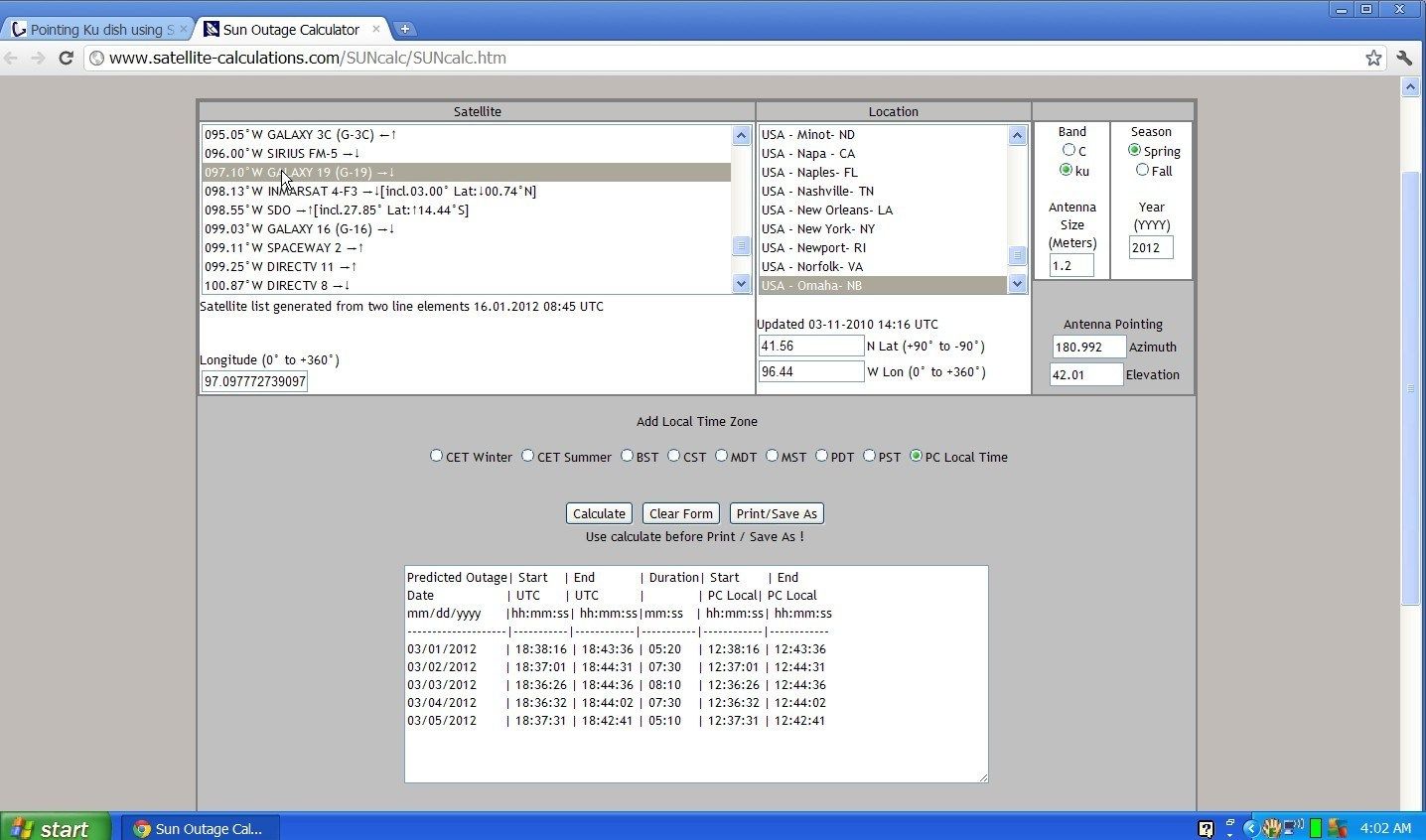
Task: Select SDO satellite entry
Action: coord(466,210)
